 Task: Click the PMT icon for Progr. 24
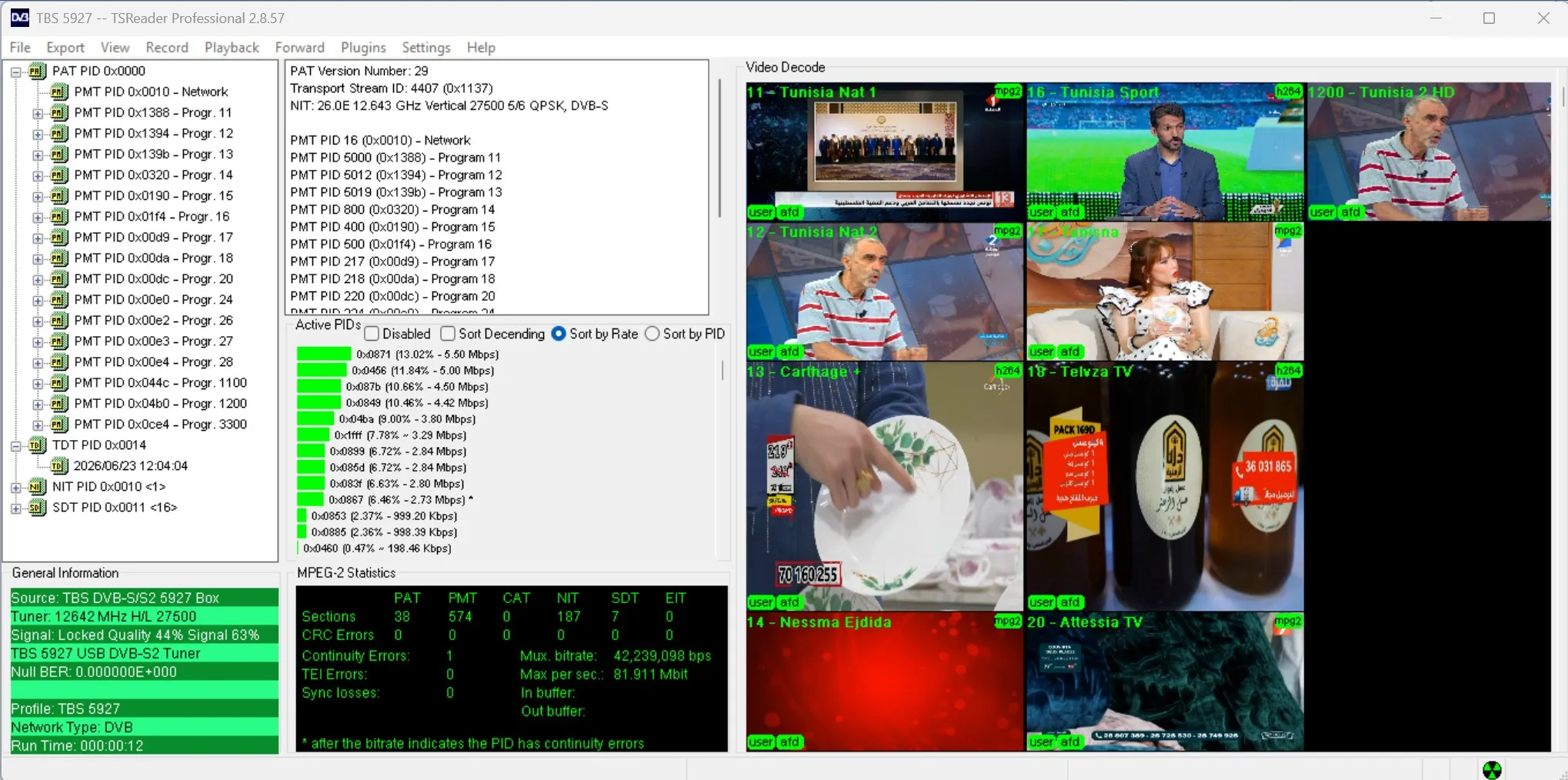(59, 299)
